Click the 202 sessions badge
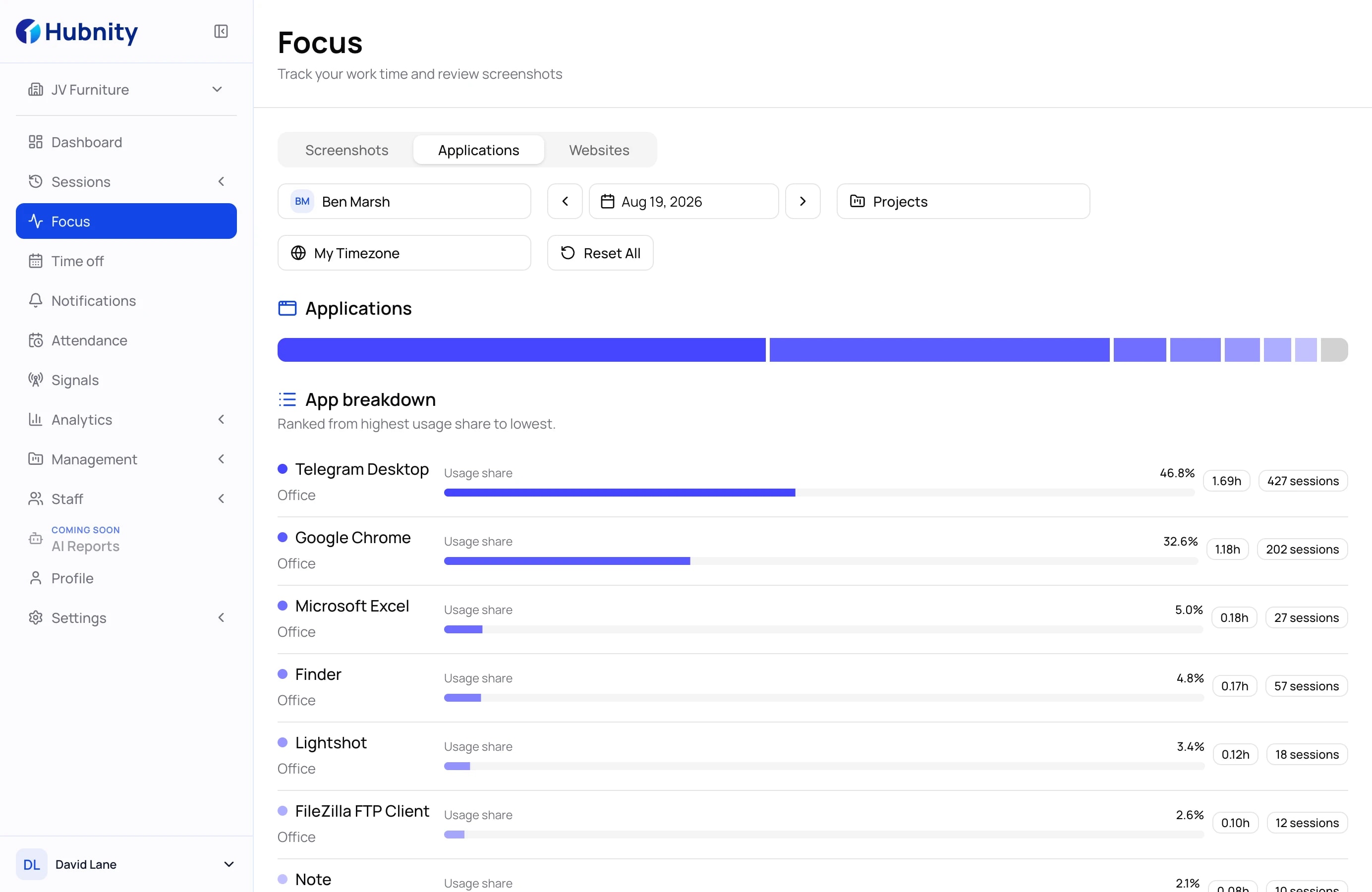 point(1302,549)
